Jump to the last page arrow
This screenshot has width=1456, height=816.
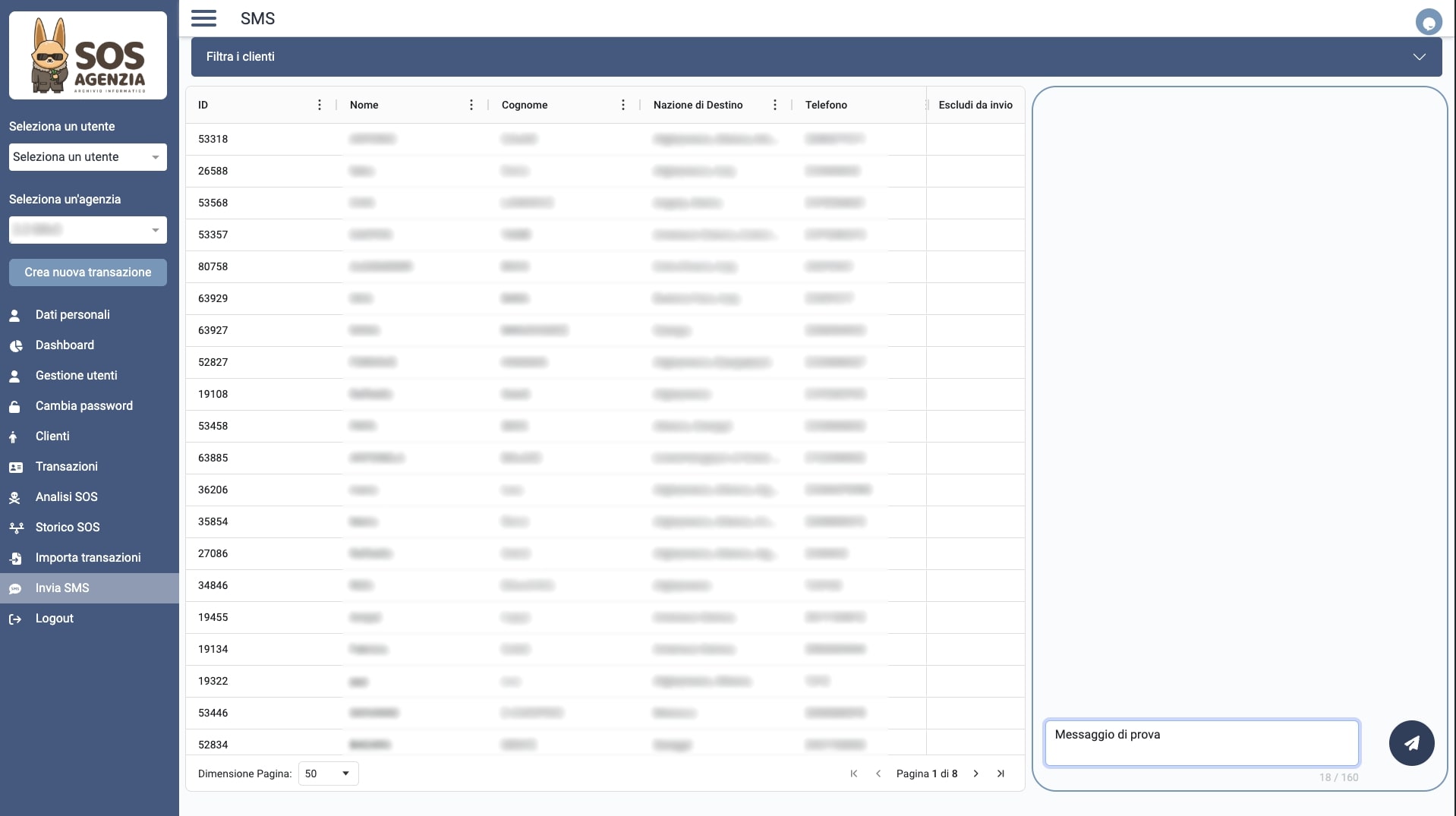pyautogui.click(x=1001, y=773)
